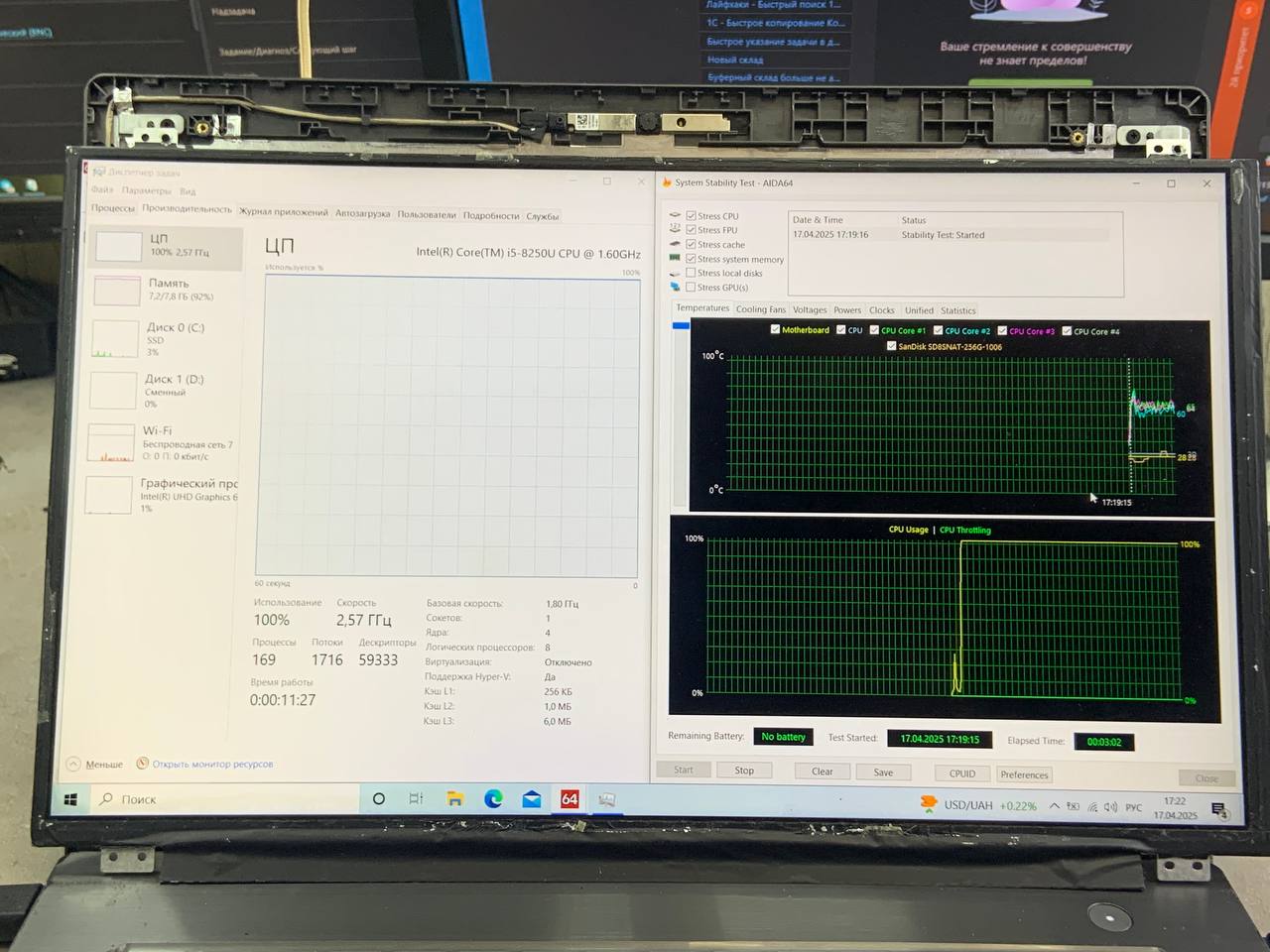This screenshot has width=1270, height=952.
Task: Open AIDA64 from the taskbar icon
Action: point(570,799)
